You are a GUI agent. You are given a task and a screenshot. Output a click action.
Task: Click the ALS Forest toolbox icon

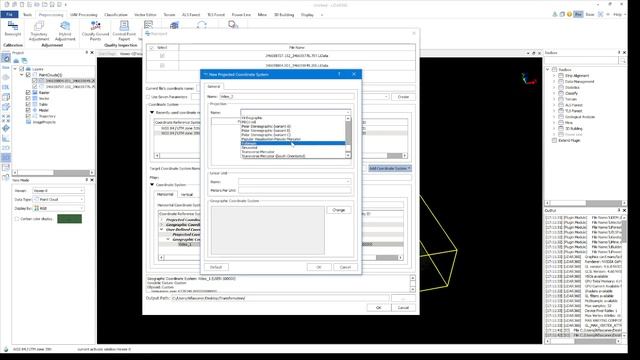click(x=561, y=105)
